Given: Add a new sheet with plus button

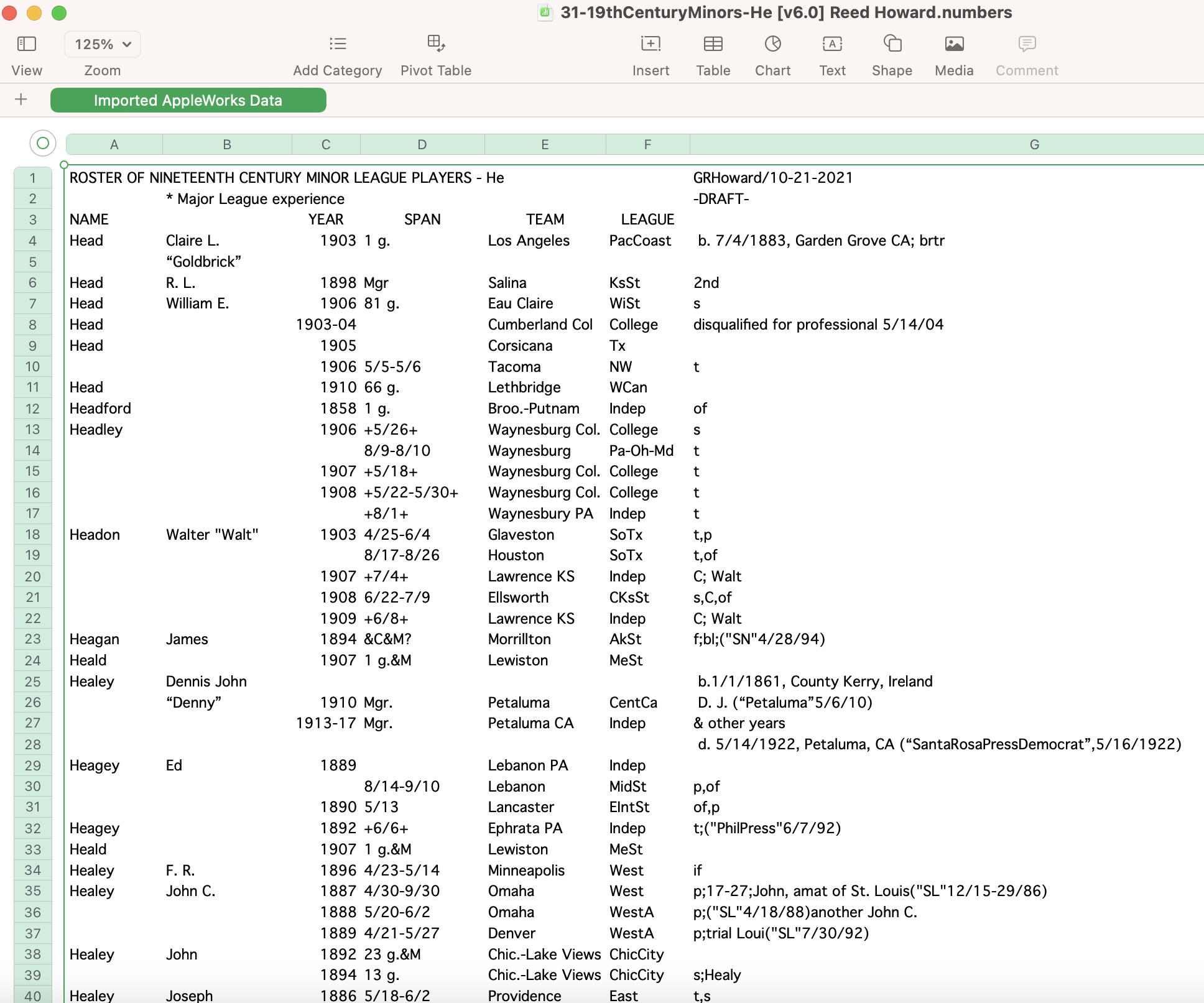Looking at the screenshot, I should pyautogui.click(x=21, y=99).
